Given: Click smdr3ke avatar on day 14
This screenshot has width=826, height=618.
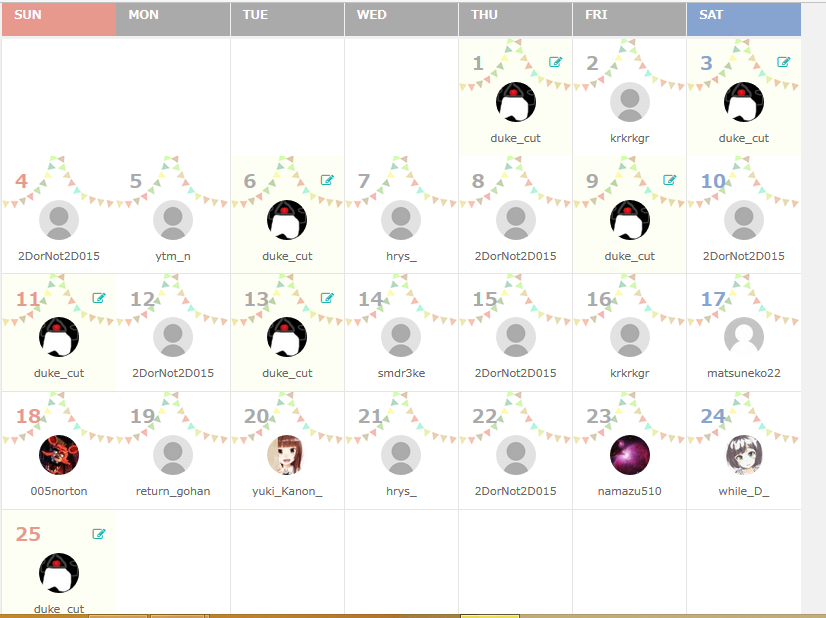Looking at the screenshot, I should point(401,337).
